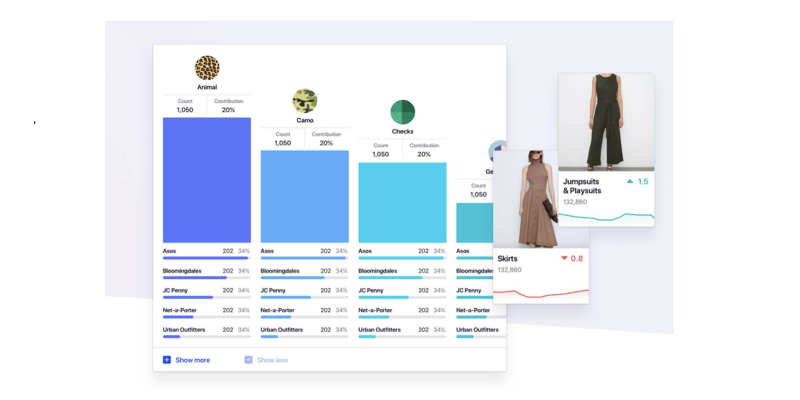The height and width of the screenshot is (400, 800).
Task: Click the Asos progress bar under Animal
Action: coord(207,258)
